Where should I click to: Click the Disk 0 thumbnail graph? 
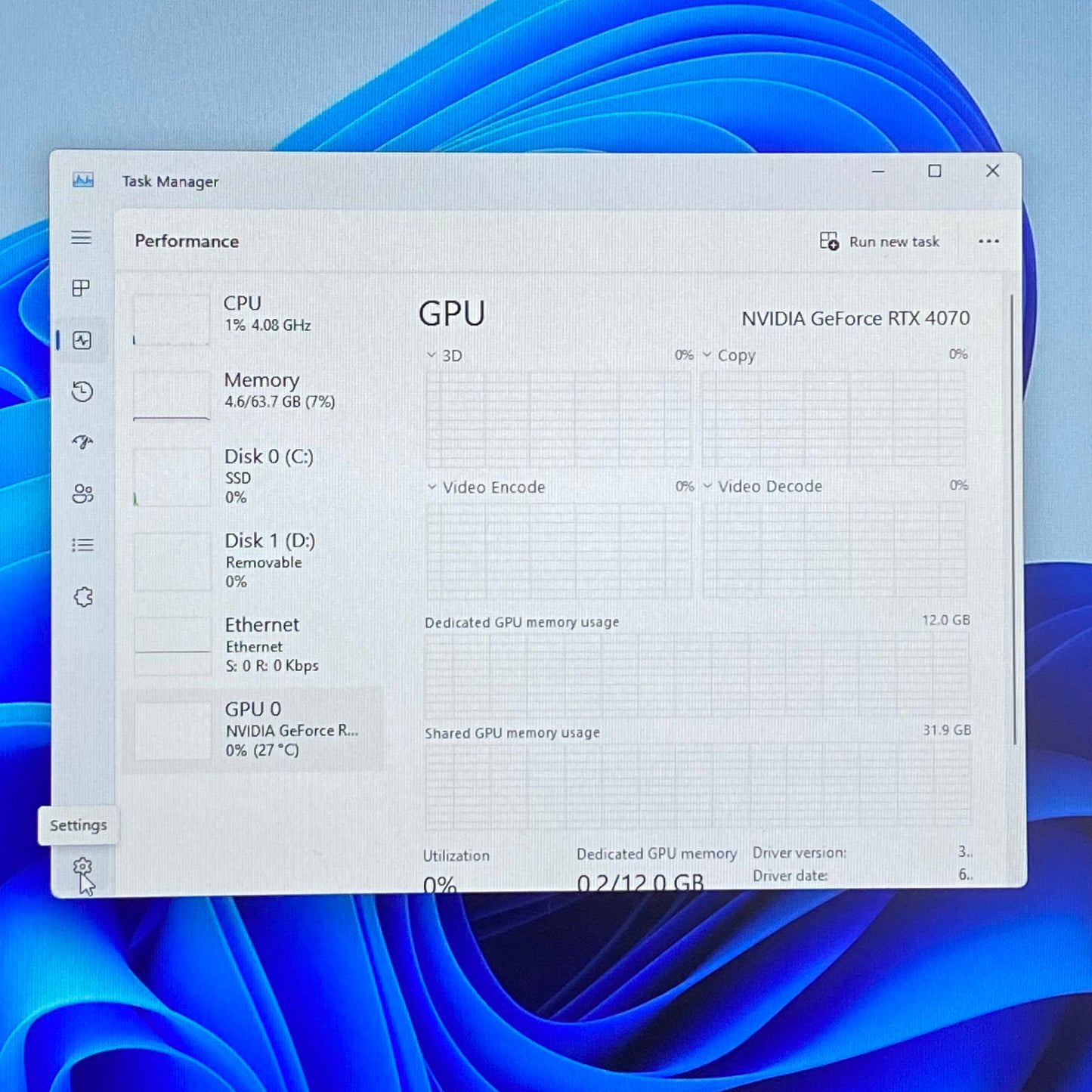tap(172, 477)
